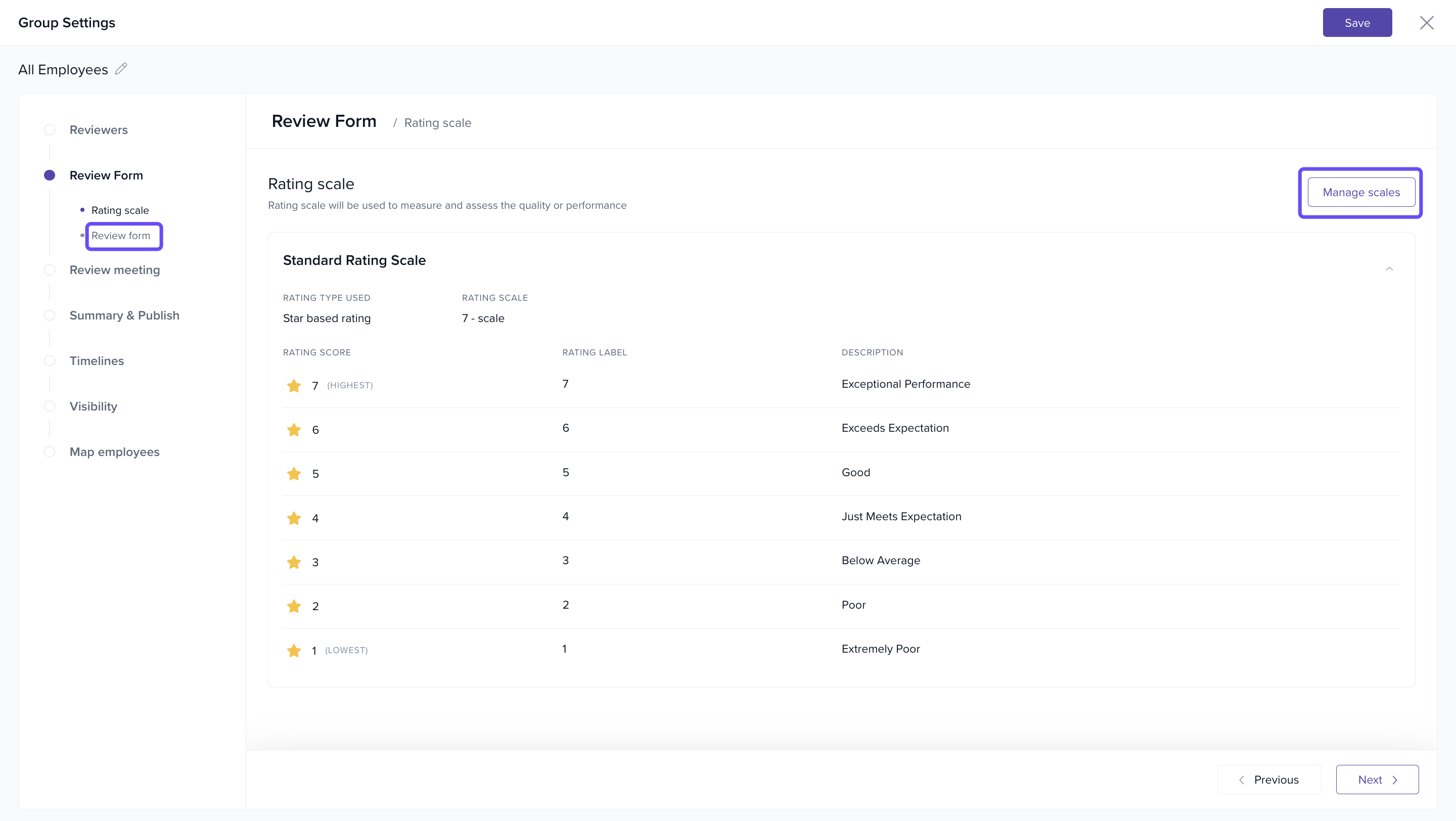Save the group settings
The height and width of the screenshot is (821, 1456).
[1357, 23]
